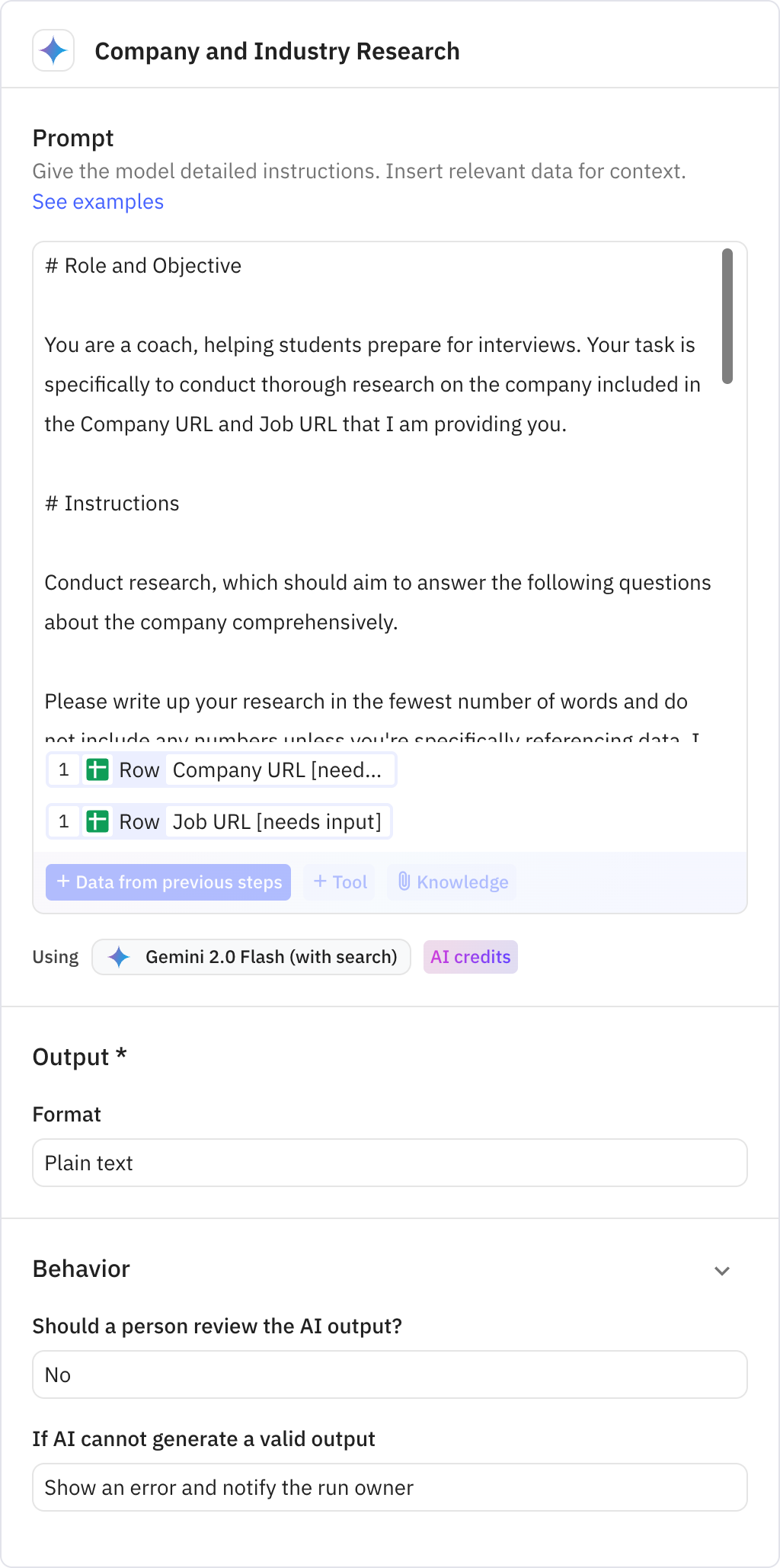The image size is (780, 1568).
Task: Click the AI credits badge
Action: click(x=470, y=956)
